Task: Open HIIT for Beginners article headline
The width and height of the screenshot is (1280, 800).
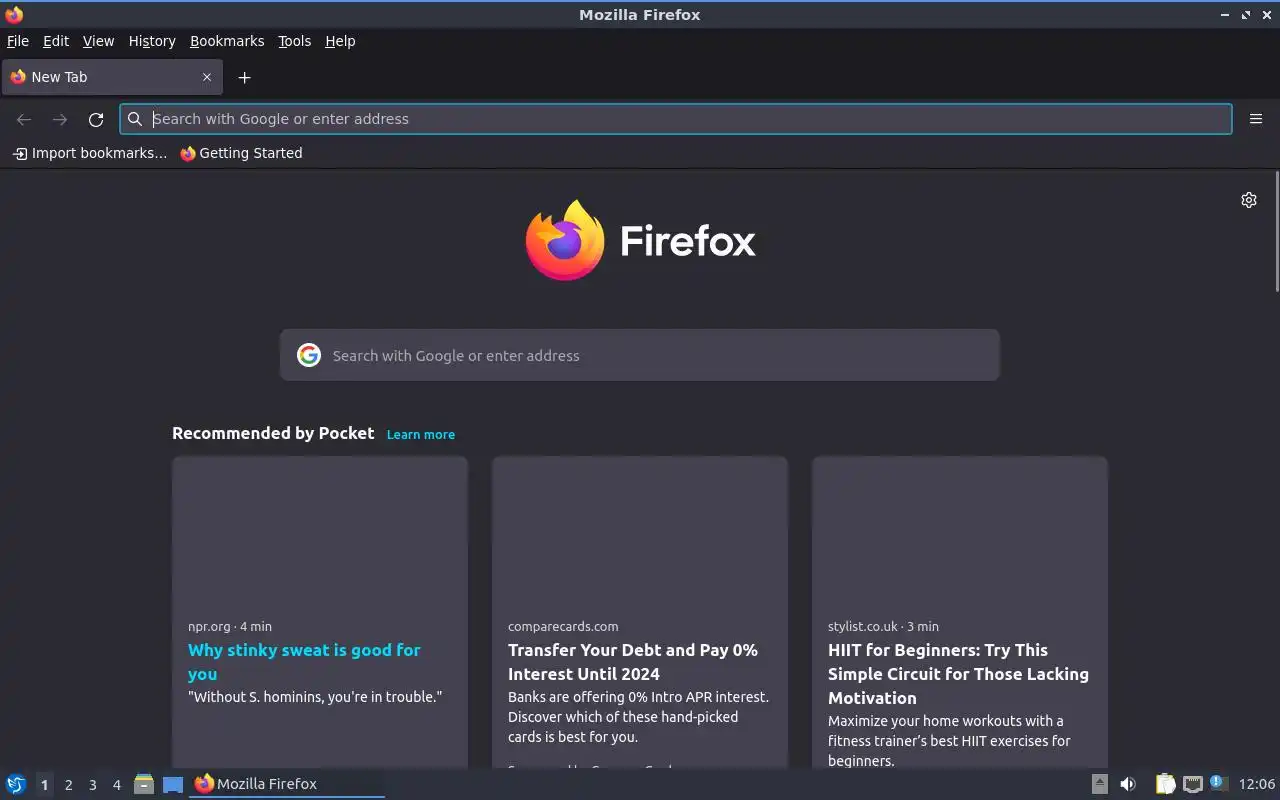Action: 958,673
